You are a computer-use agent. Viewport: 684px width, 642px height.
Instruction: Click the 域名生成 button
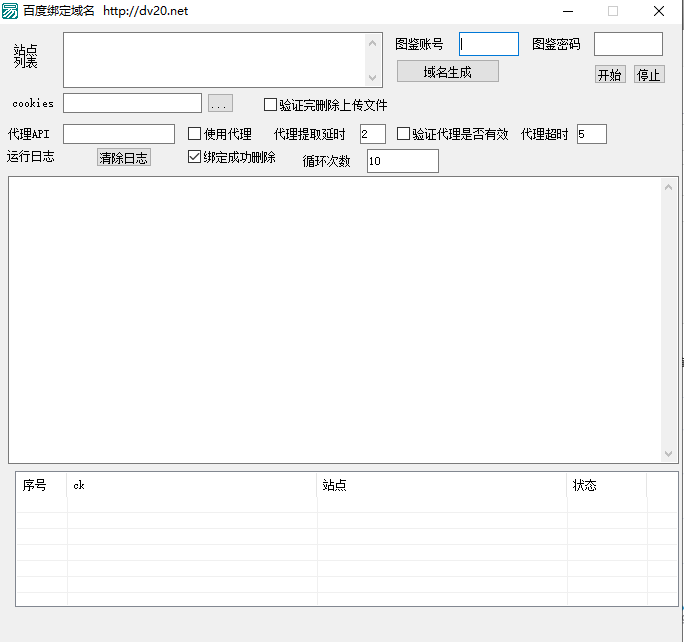(x=448, y=72)
